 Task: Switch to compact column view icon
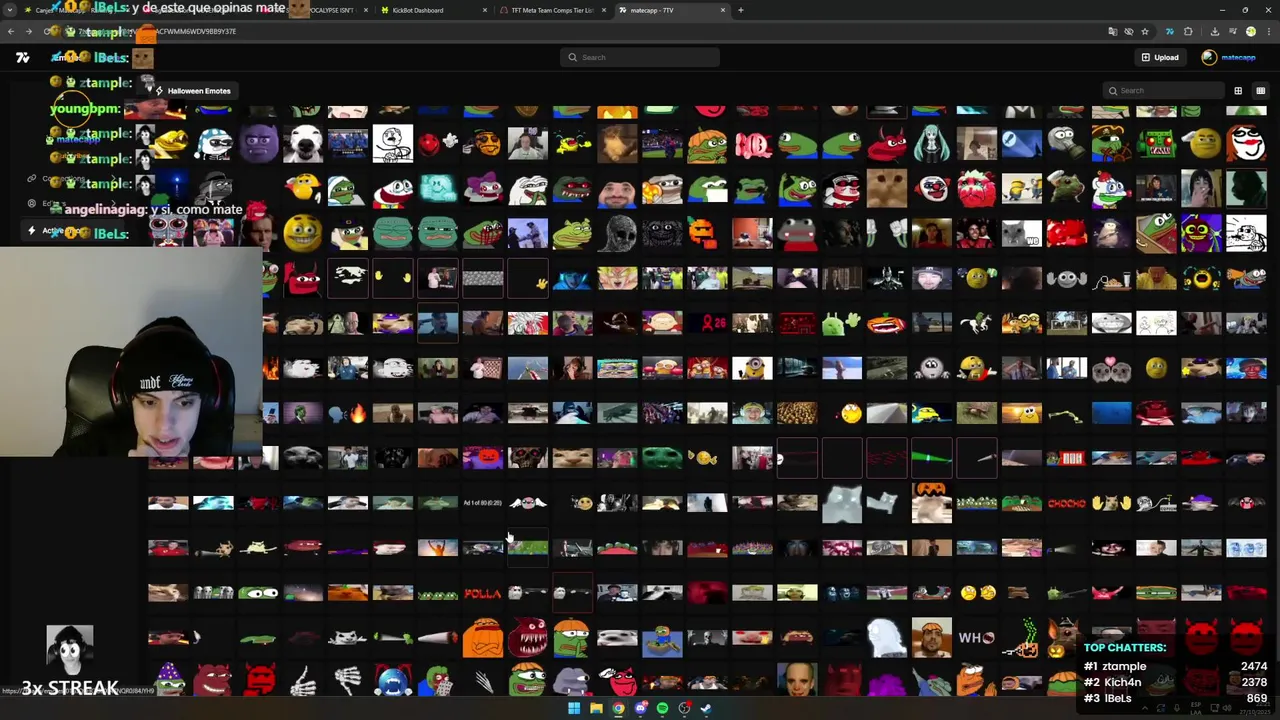(x=1260, y=91)
